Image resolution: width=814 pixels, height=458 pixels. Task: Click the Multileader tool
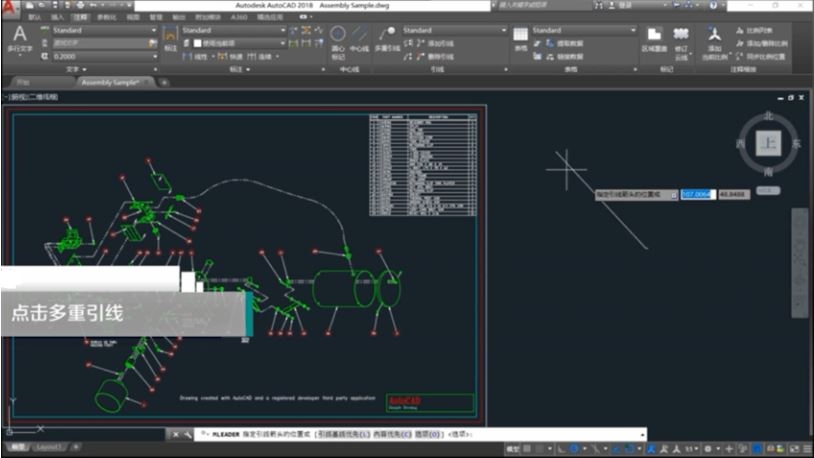click(x=387, y=39)
